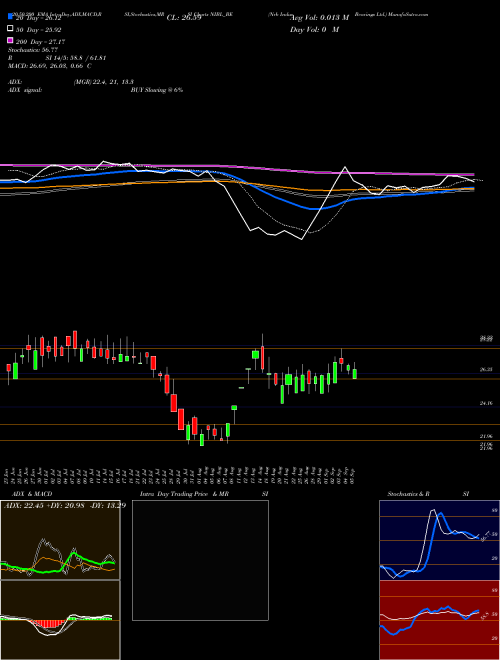Select the '200 Day - 27.17' legend text
This screenshot has height=660, width=500.
[x=40, y=42]
